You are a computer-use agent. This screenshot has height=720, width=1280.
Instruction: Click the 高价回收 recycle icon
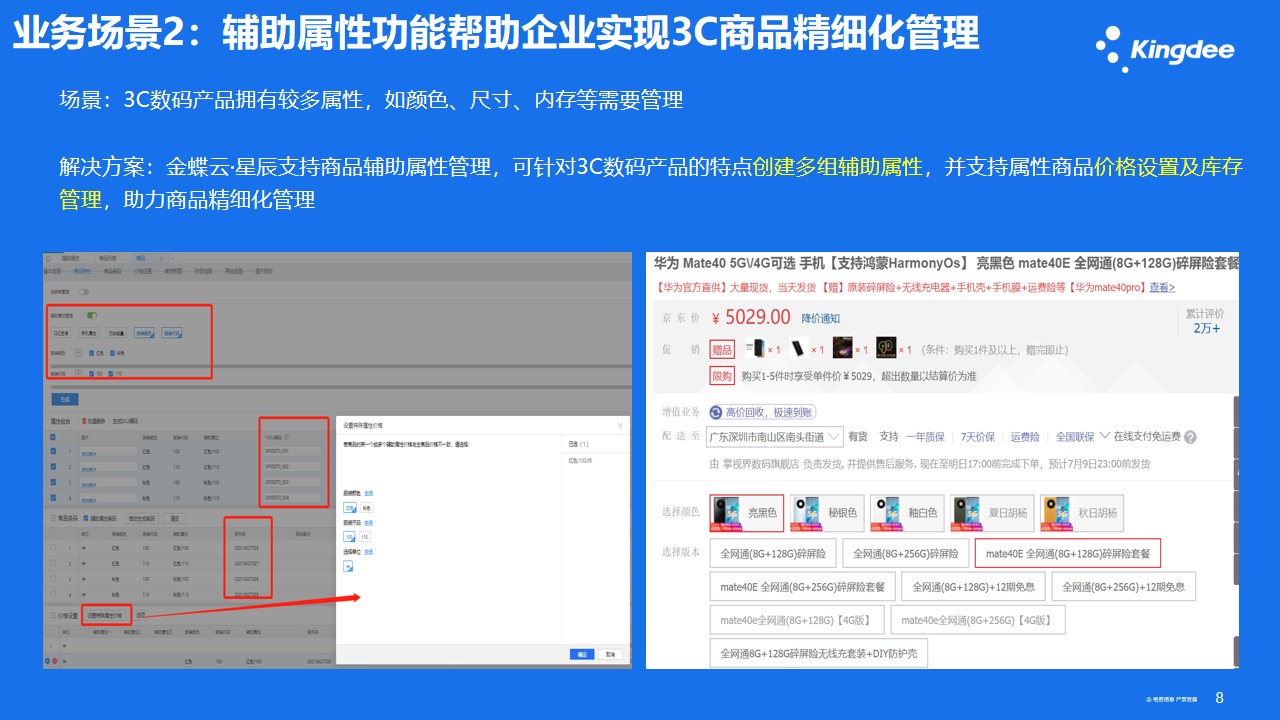click(717, 412)
